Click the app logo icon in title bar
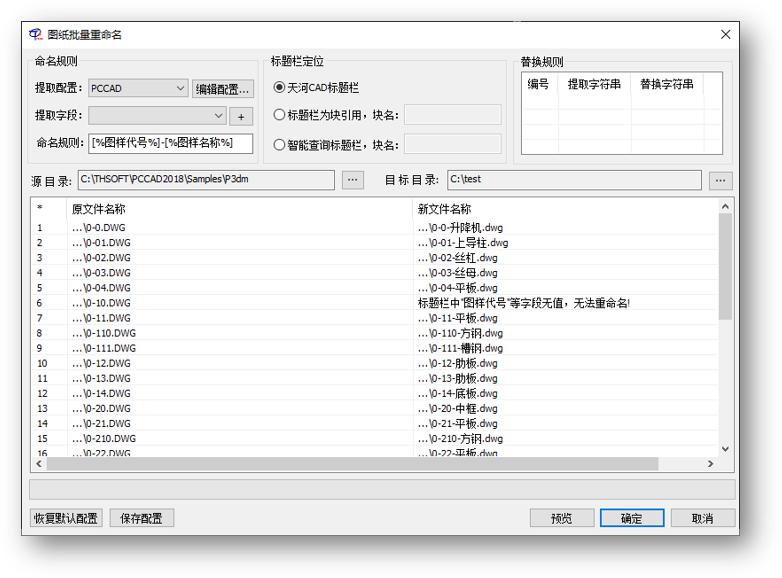 click(x=35, y=34)
